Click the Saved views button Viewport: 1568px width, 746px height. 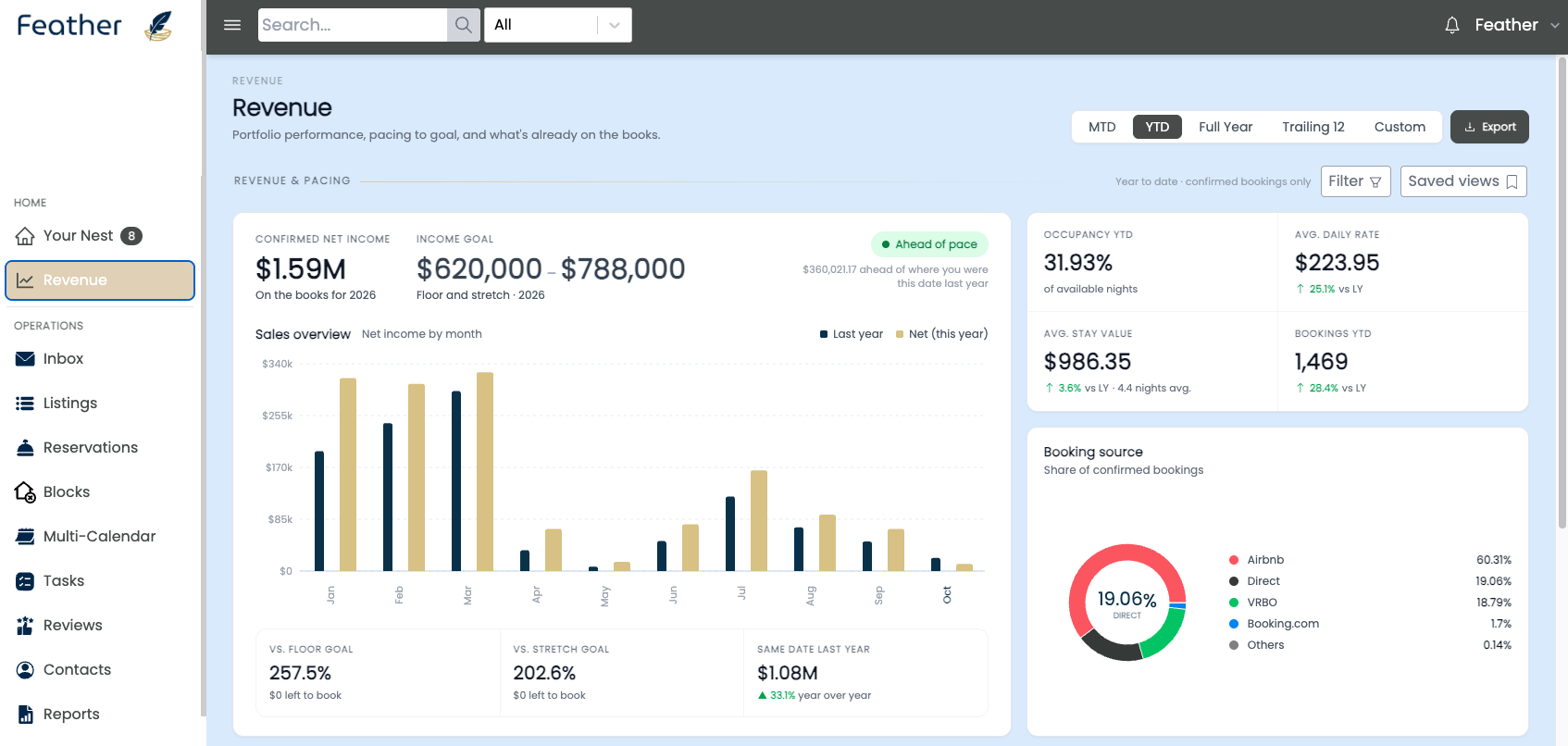[1463, 181]
